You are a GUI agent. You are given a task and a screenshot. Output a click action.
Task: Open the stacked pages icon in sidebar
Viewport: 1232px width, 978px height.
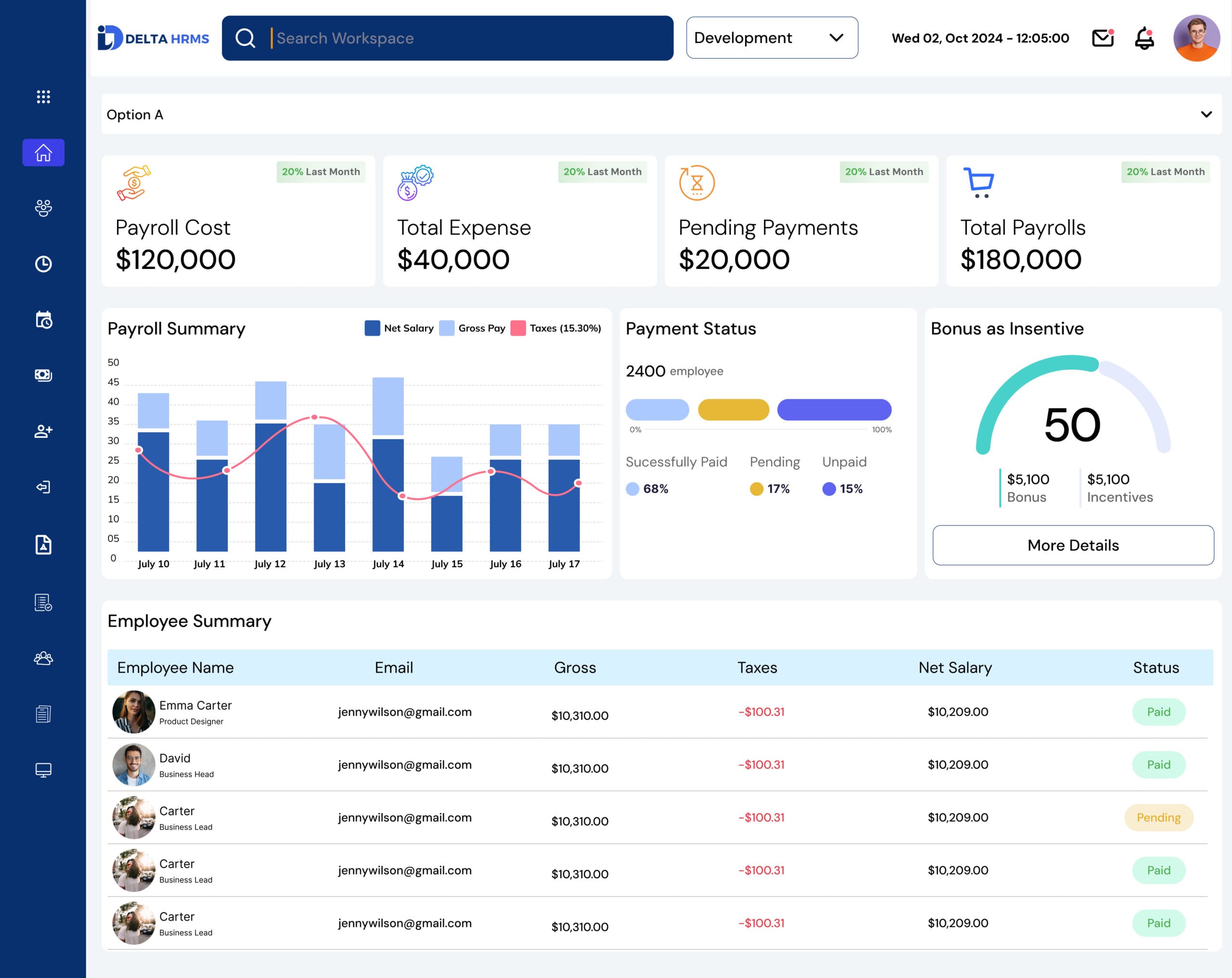[43, 713]
